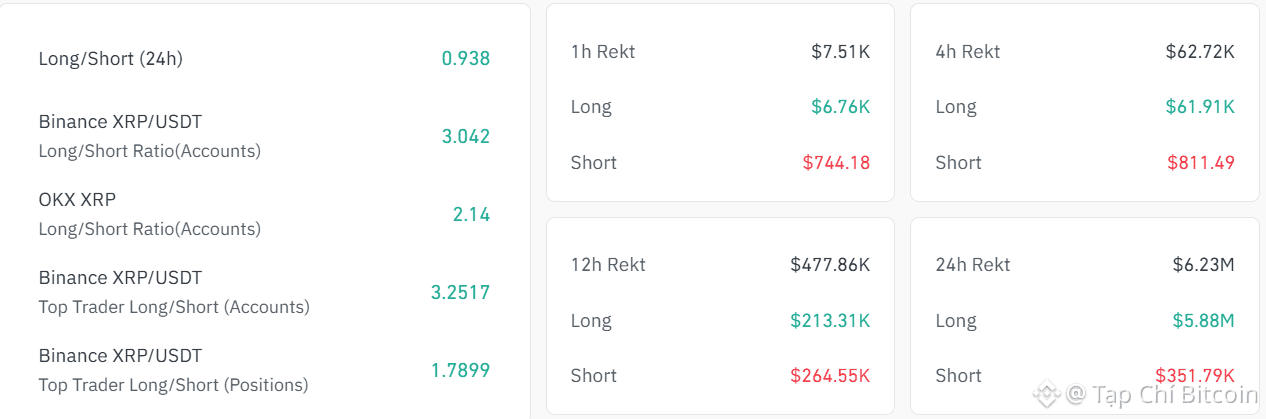The width and height of the screenshot is (1266, 419).
Task: Select Top Trader Long/Short (Accounts) row
Action: click(x=174, y=292)
